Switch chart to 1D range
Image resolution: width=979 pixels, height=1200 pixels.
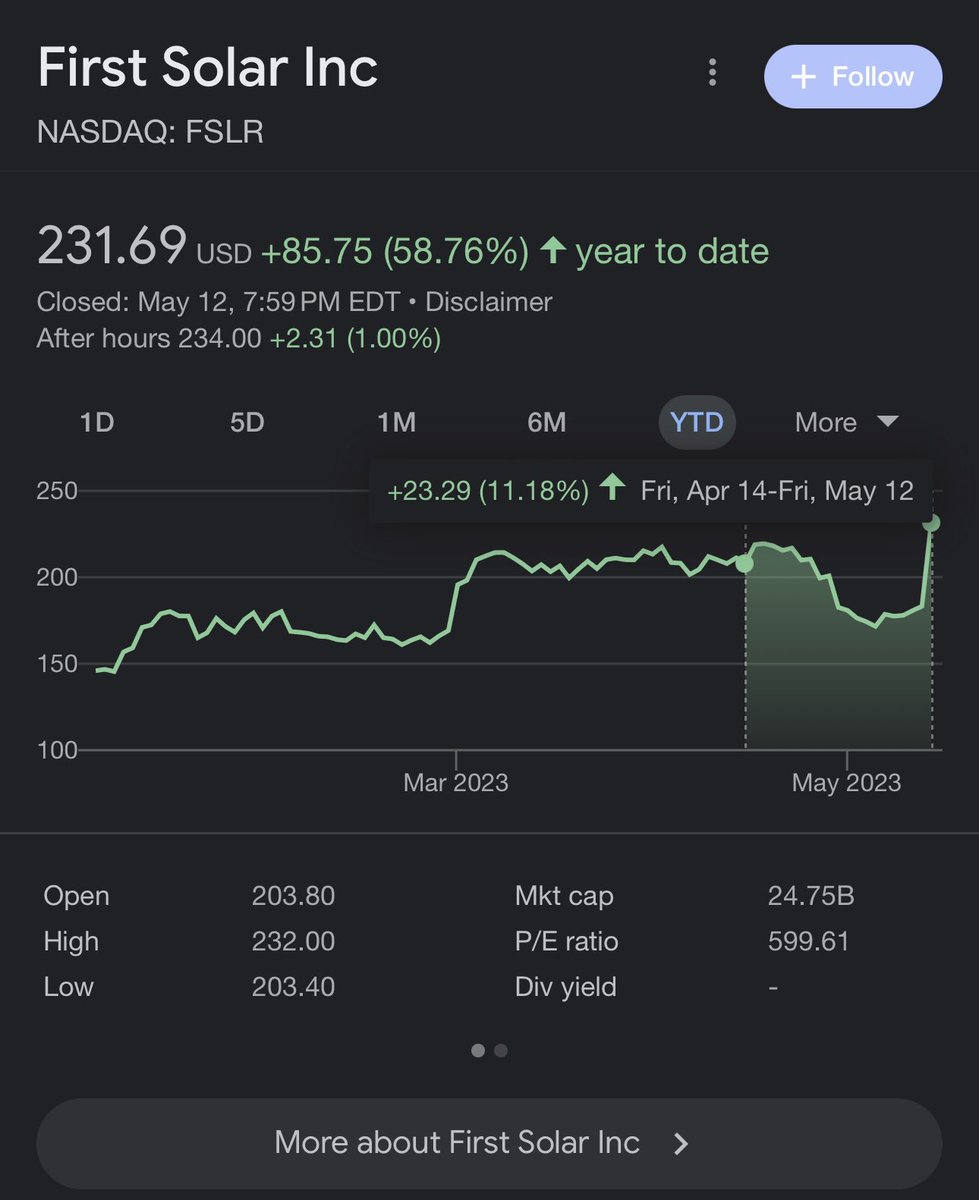(x=97, y=423)
